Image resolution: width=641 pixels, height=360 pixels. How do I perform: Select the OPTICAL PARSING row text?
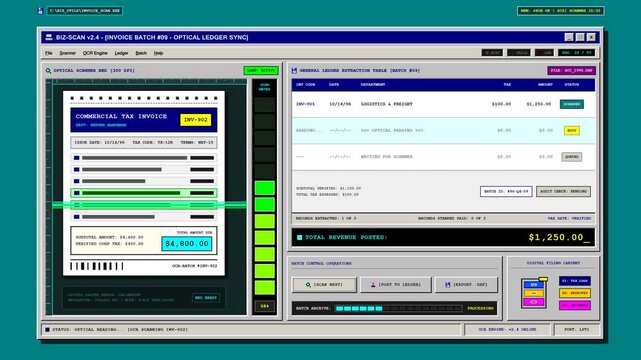point(392,131)
